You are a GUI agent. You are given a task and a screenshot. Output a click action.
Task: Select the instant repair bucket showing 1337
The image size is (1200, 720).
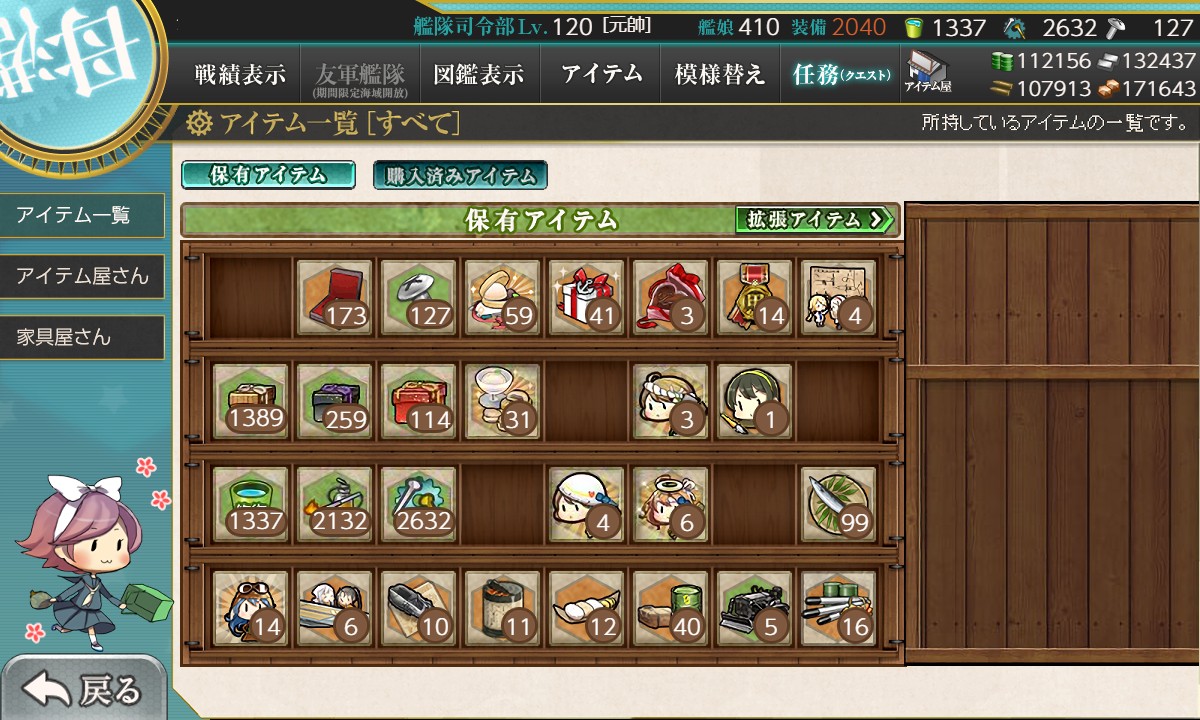[x=251, y=503]
